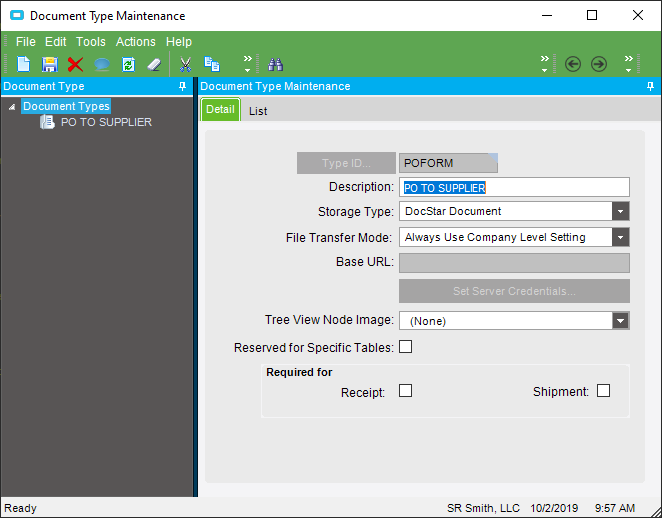Go to previous record with left arrow
The height and width of the screenshot is (518, 662).
click(573, 64)
